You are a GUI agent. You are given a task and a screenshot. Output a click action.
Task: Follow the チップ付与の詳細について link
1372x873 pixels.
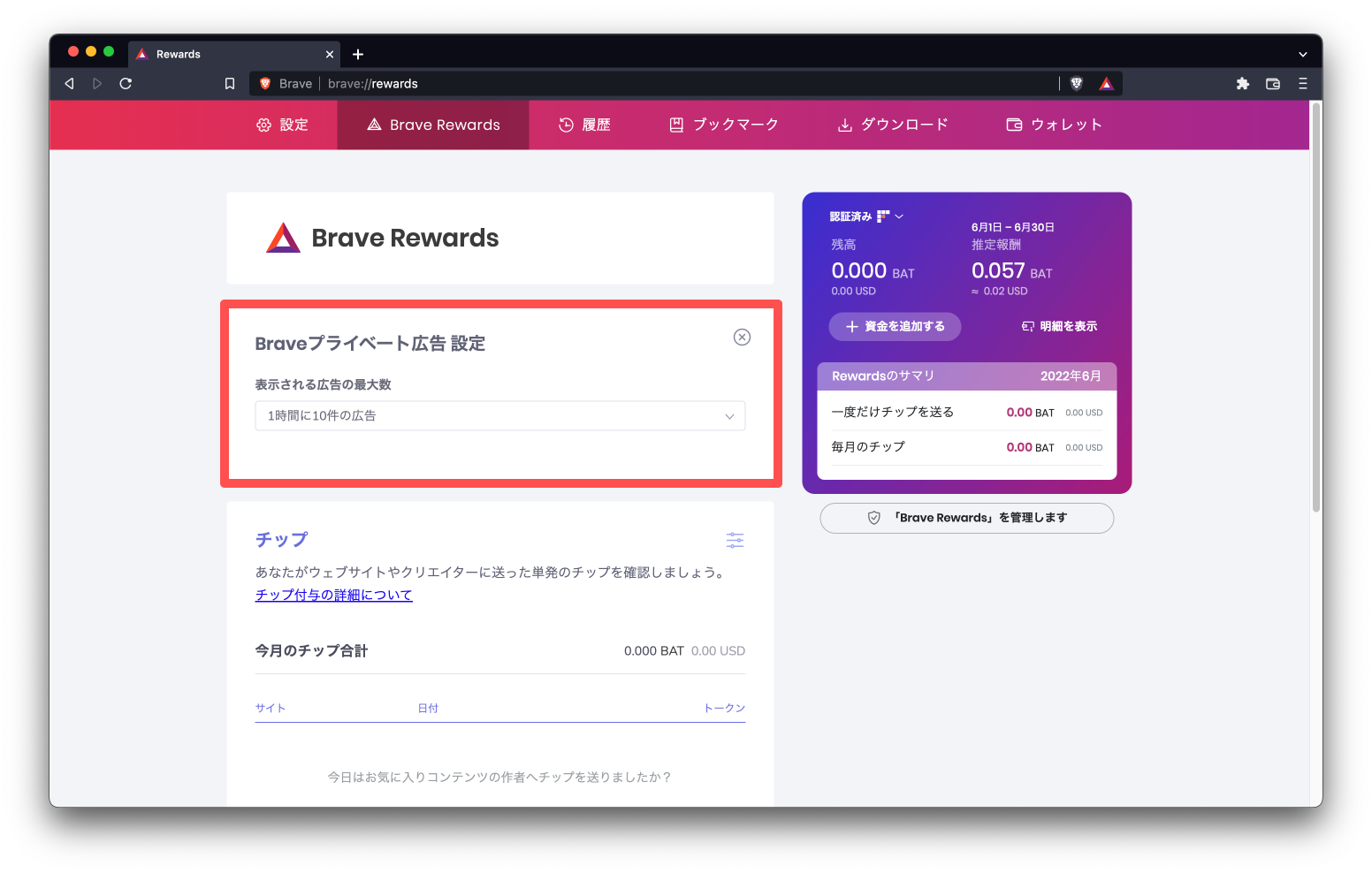[x=334, y=595]
